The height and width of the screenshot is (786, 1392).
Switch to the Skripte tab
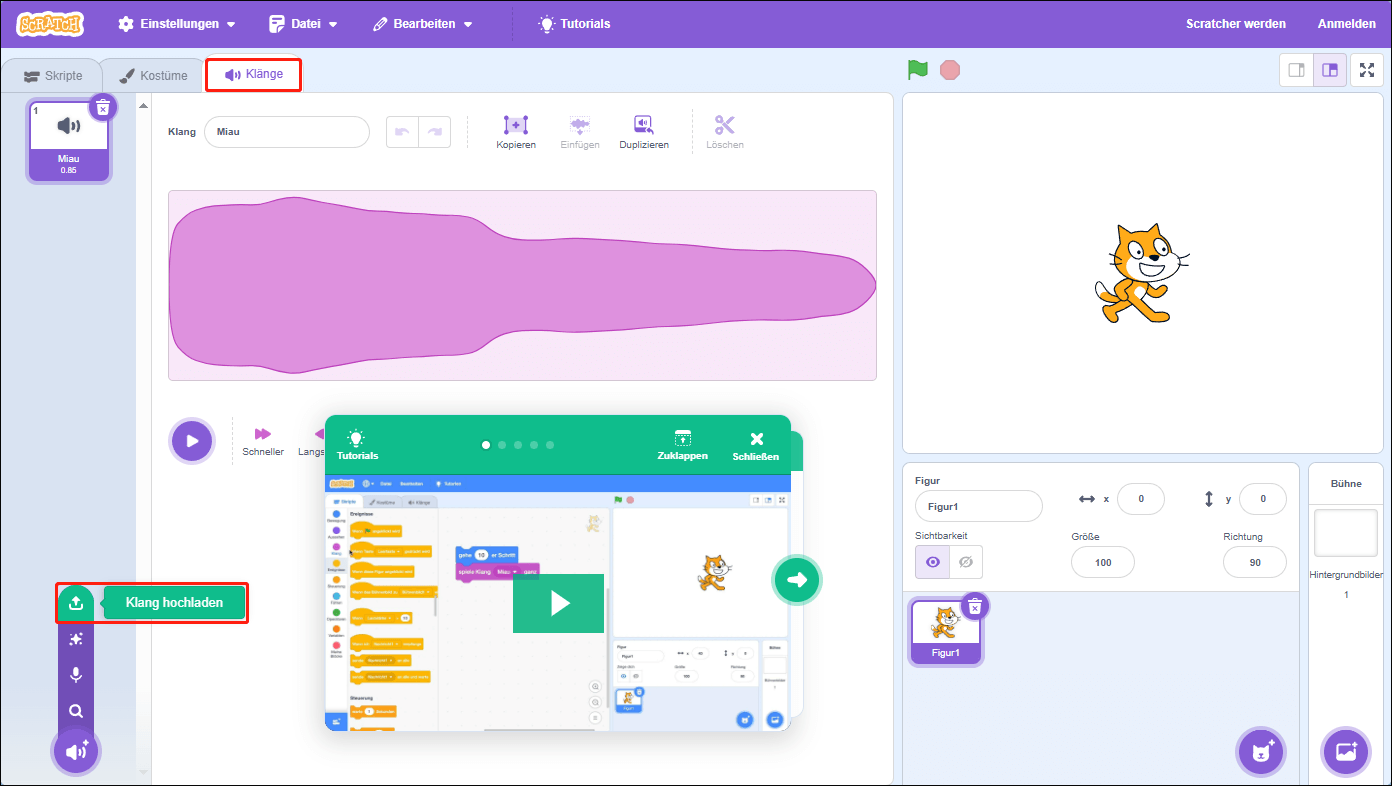click(x=53, y=76)
